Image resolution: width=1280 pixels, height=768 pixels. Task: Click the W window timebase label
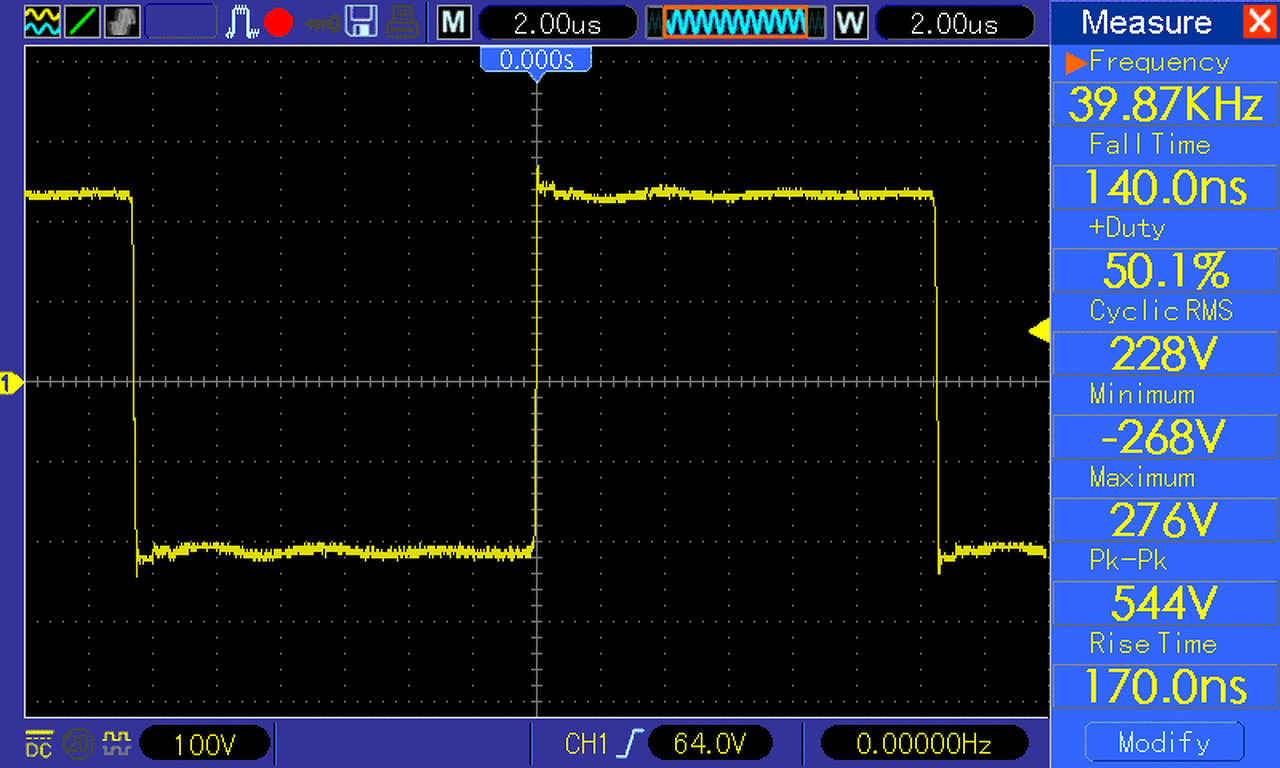(x=850, y=22)
